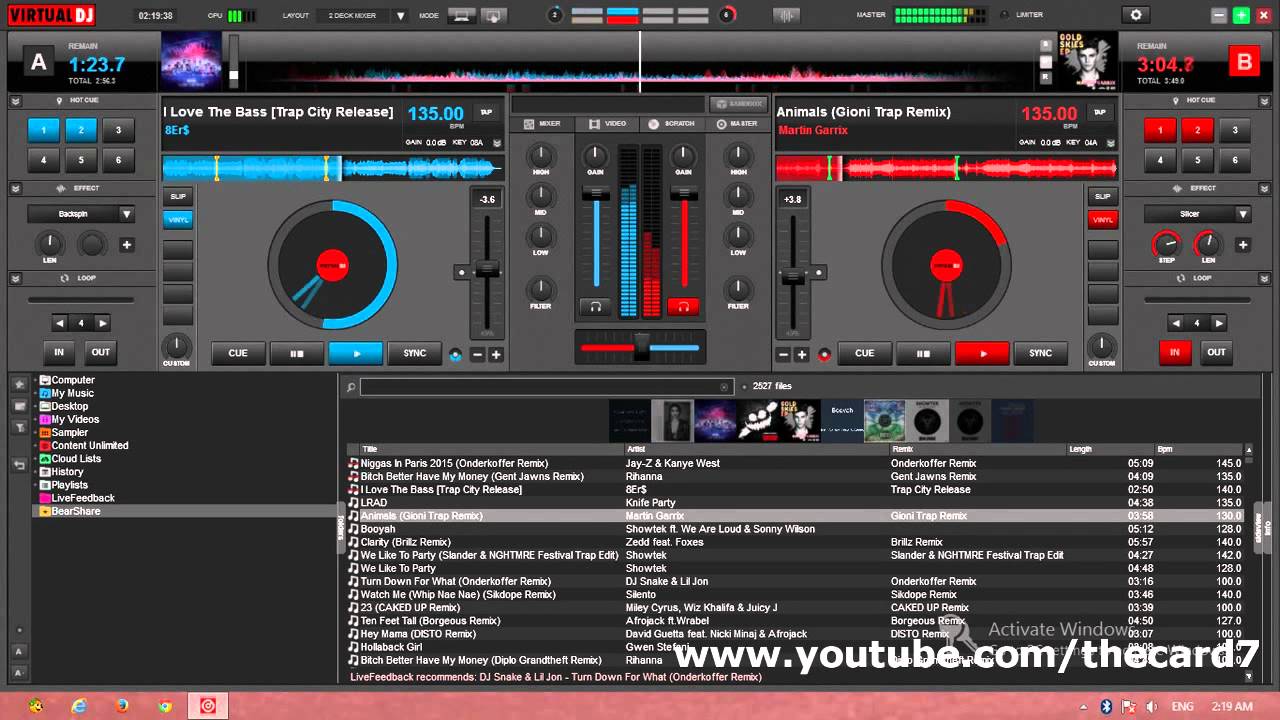Double deck A loop length right arrow
The image size is (1280, 720).
[102, 323]
